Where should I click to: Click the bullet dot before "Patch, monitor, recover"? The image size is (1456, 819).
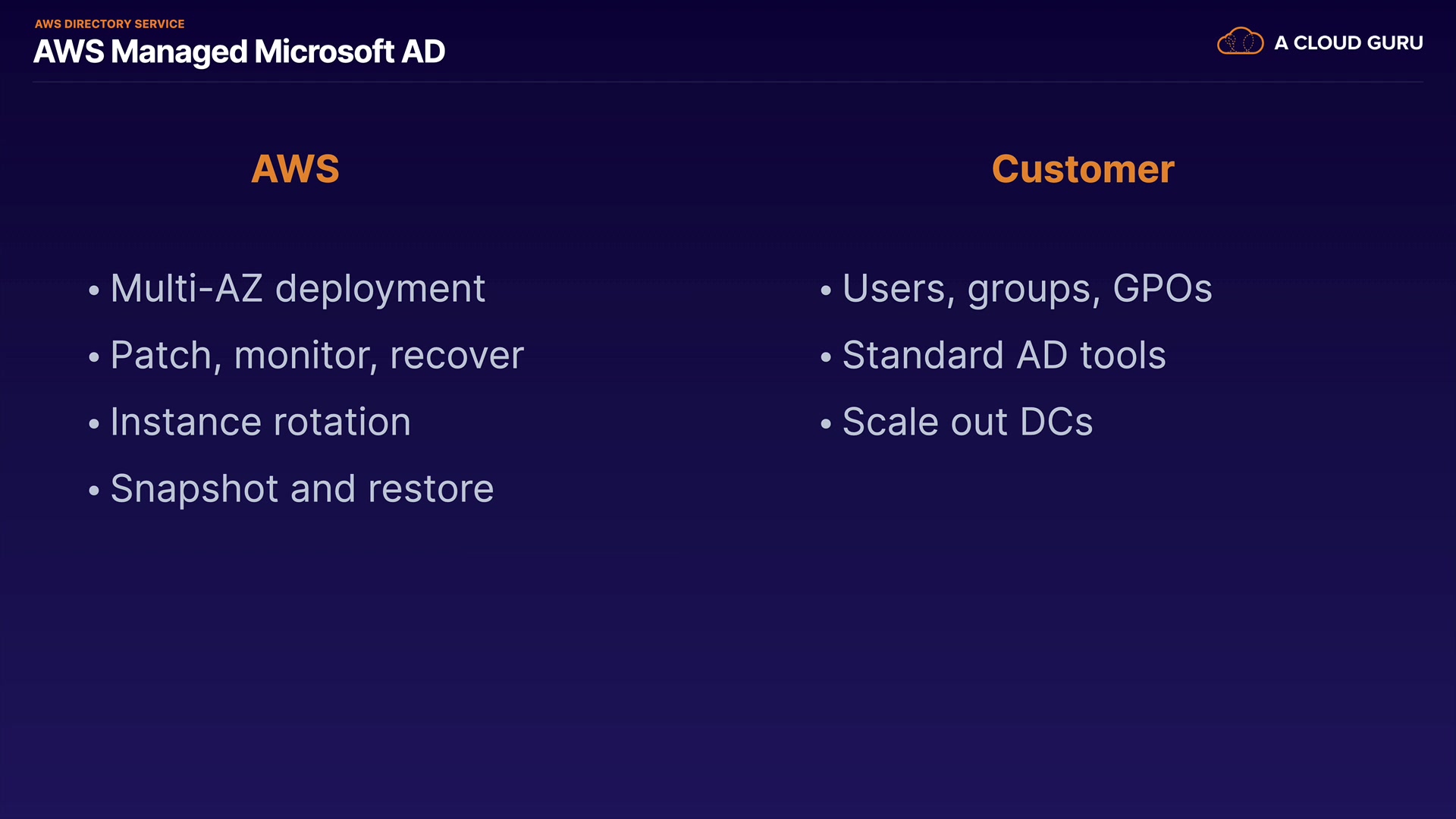(94, 357)
